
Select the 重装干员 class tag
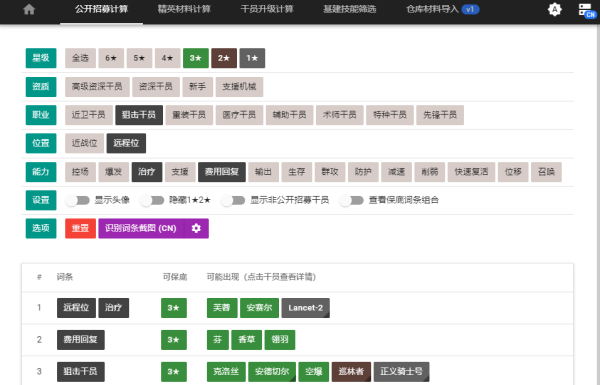tap(189, 115)
